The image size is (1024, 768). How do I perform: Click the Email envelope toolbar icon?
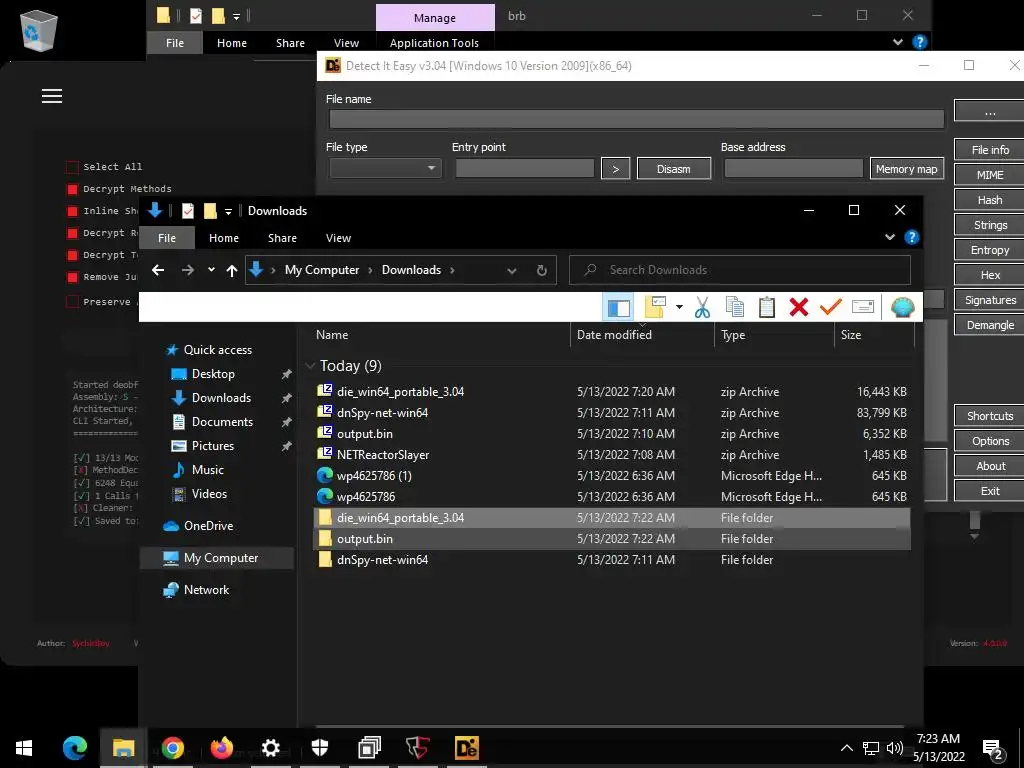pos(863,307)
